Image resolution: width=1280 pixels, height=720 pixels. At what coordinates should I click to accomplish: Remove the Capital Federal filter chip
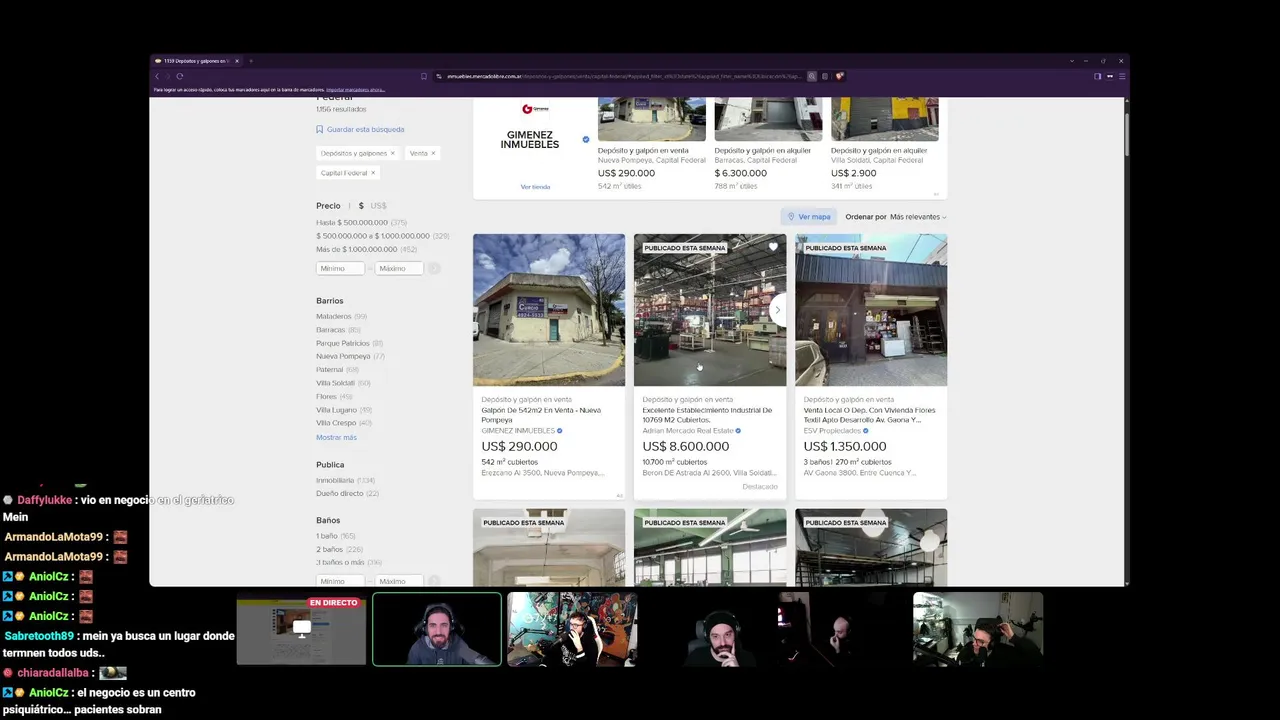[373, 173]
